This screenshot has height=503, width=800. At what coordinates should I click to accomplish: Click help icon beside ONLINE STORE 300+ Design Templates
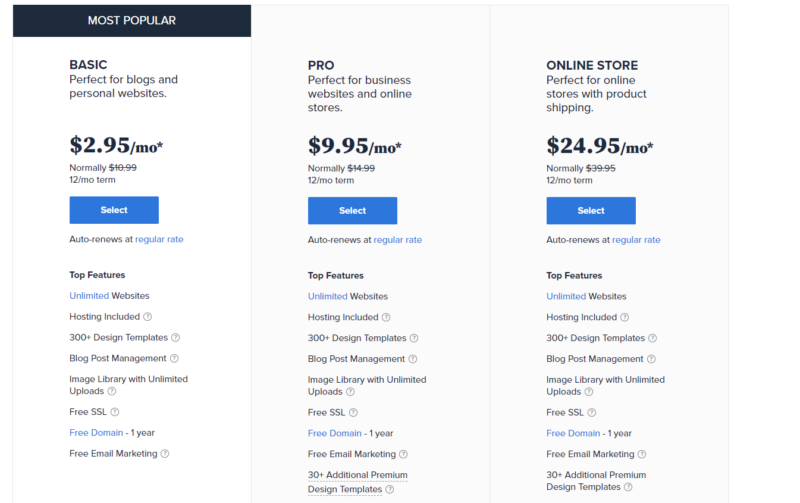(652, 338)
